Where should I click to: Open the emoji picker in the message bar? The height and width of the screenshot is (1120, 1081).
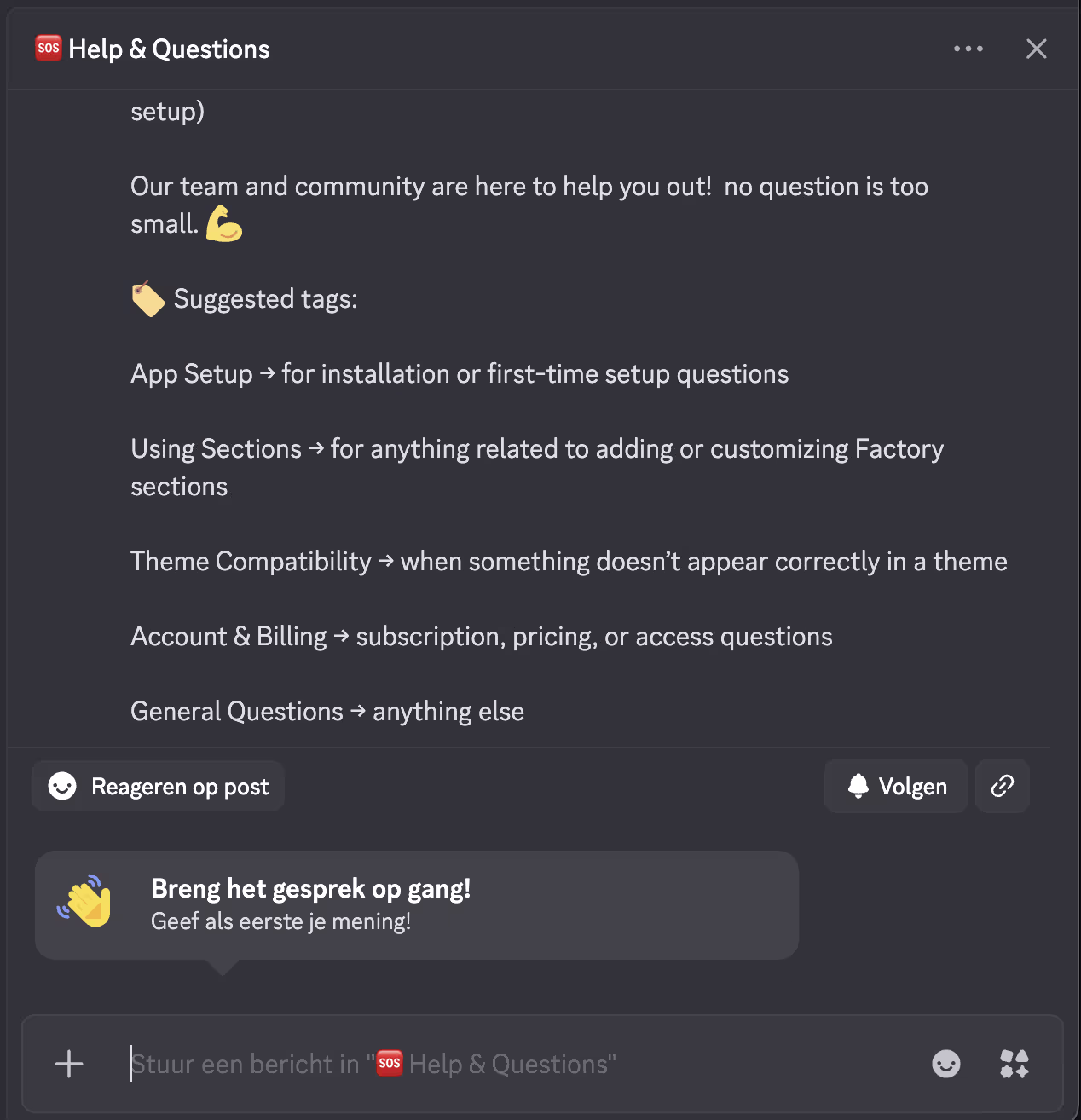tap(946, 1065)
